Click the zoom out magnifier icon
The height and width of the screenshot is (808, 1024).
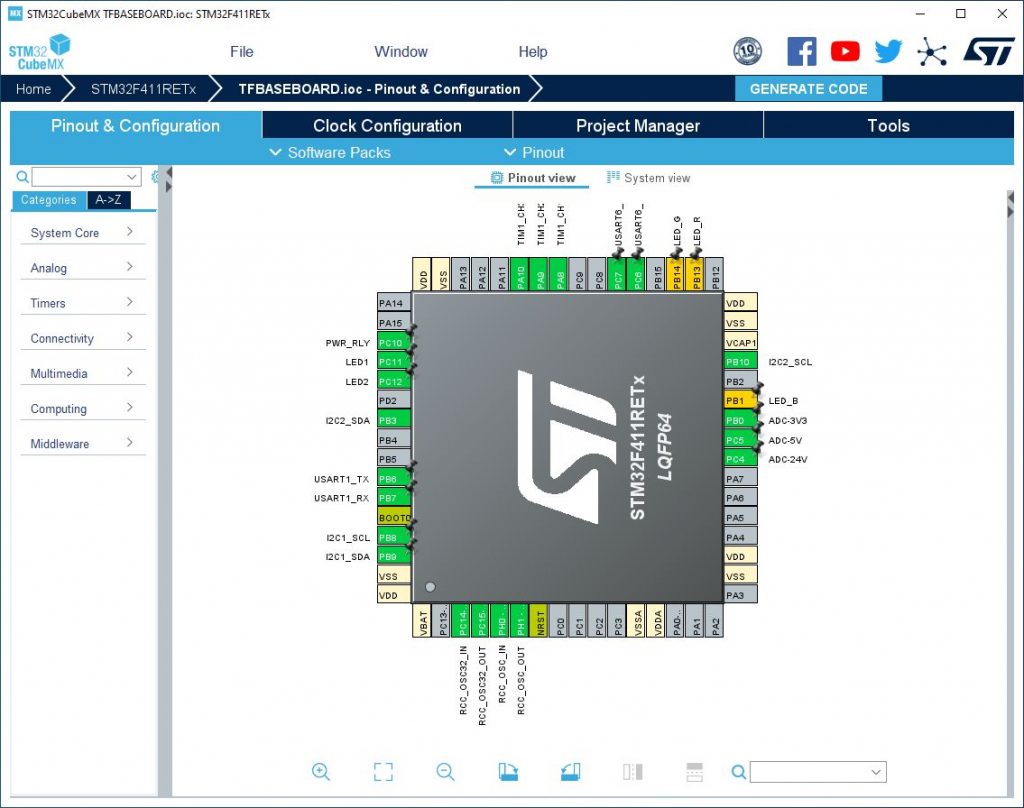click(x=446, y=771)
